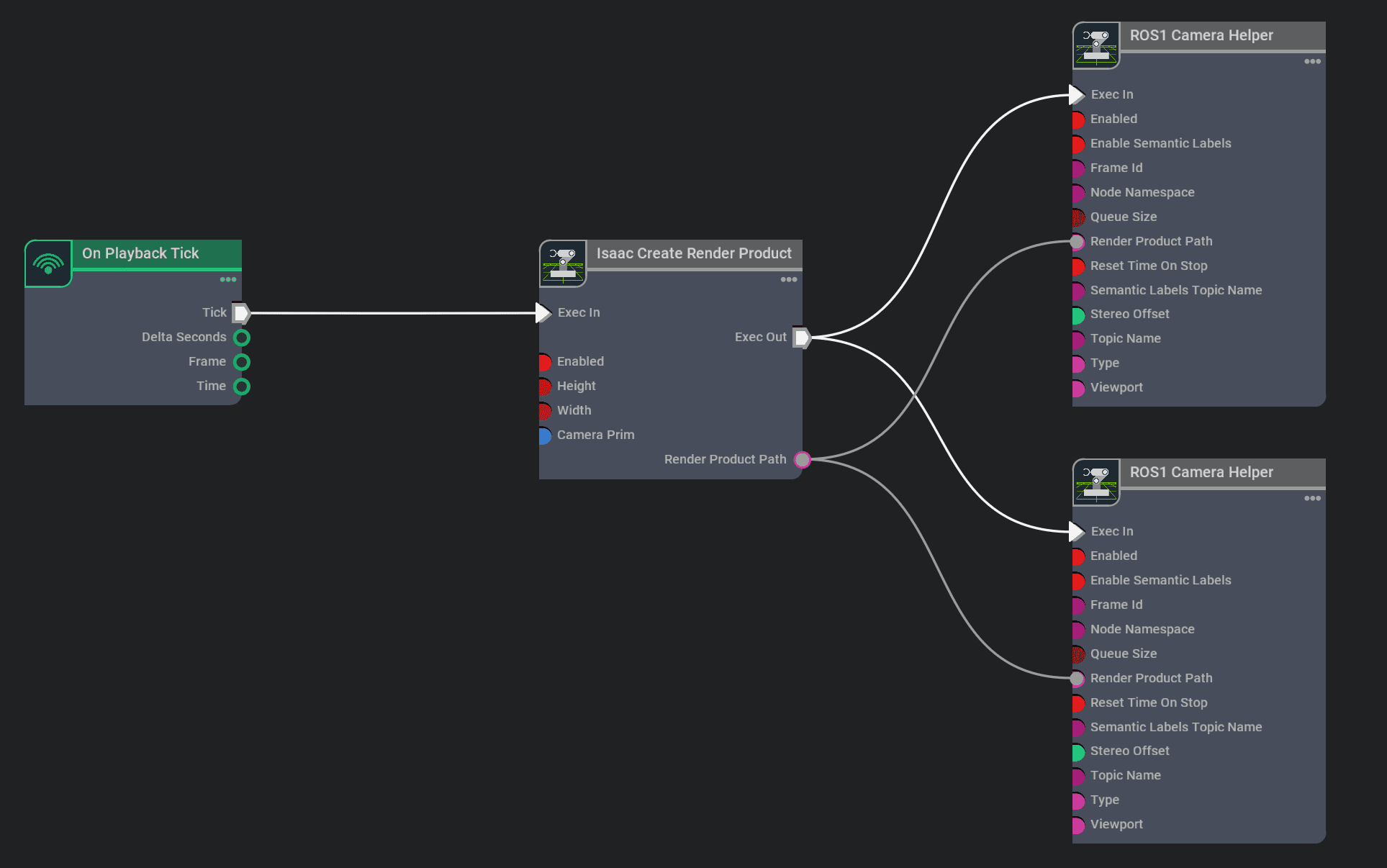Click the Delta Seconds output port
This screenshot has height=868, width=1387.
click(242, 338)
